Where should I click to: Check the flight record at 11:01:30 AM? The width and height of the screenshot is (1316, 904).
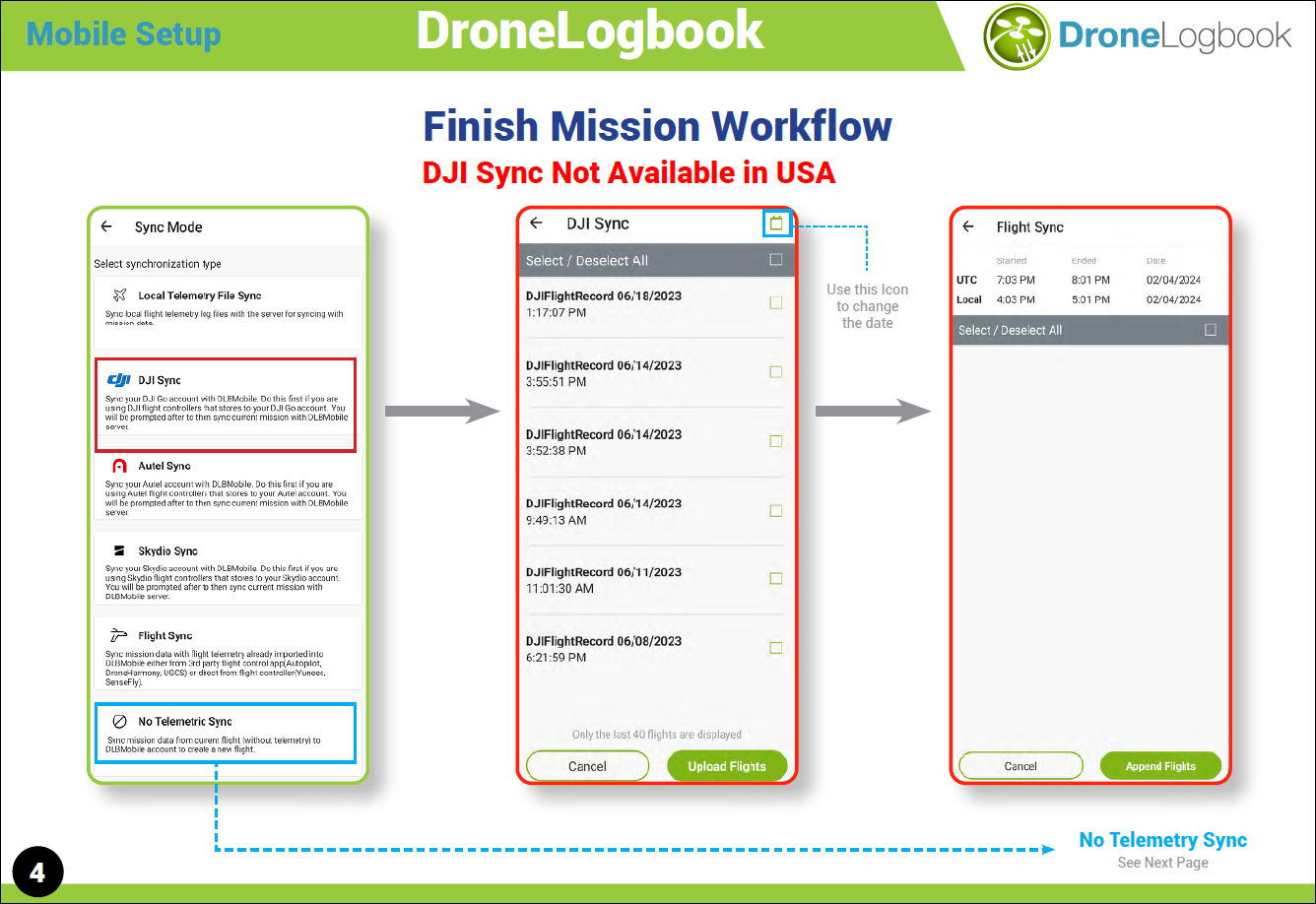pos(776,579)
